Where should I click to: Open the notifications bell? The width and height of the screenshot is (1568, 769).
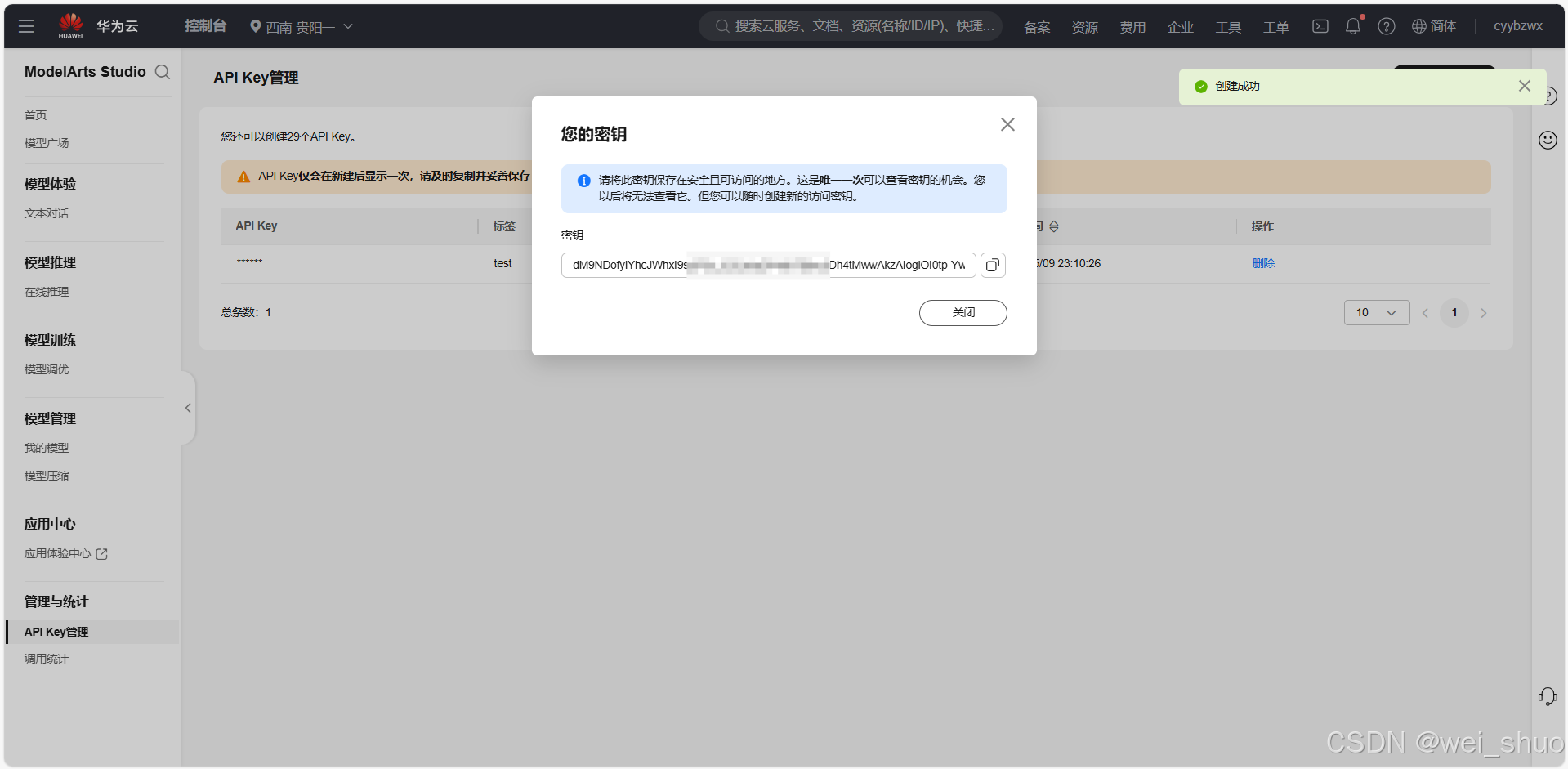coord(1353,26)
